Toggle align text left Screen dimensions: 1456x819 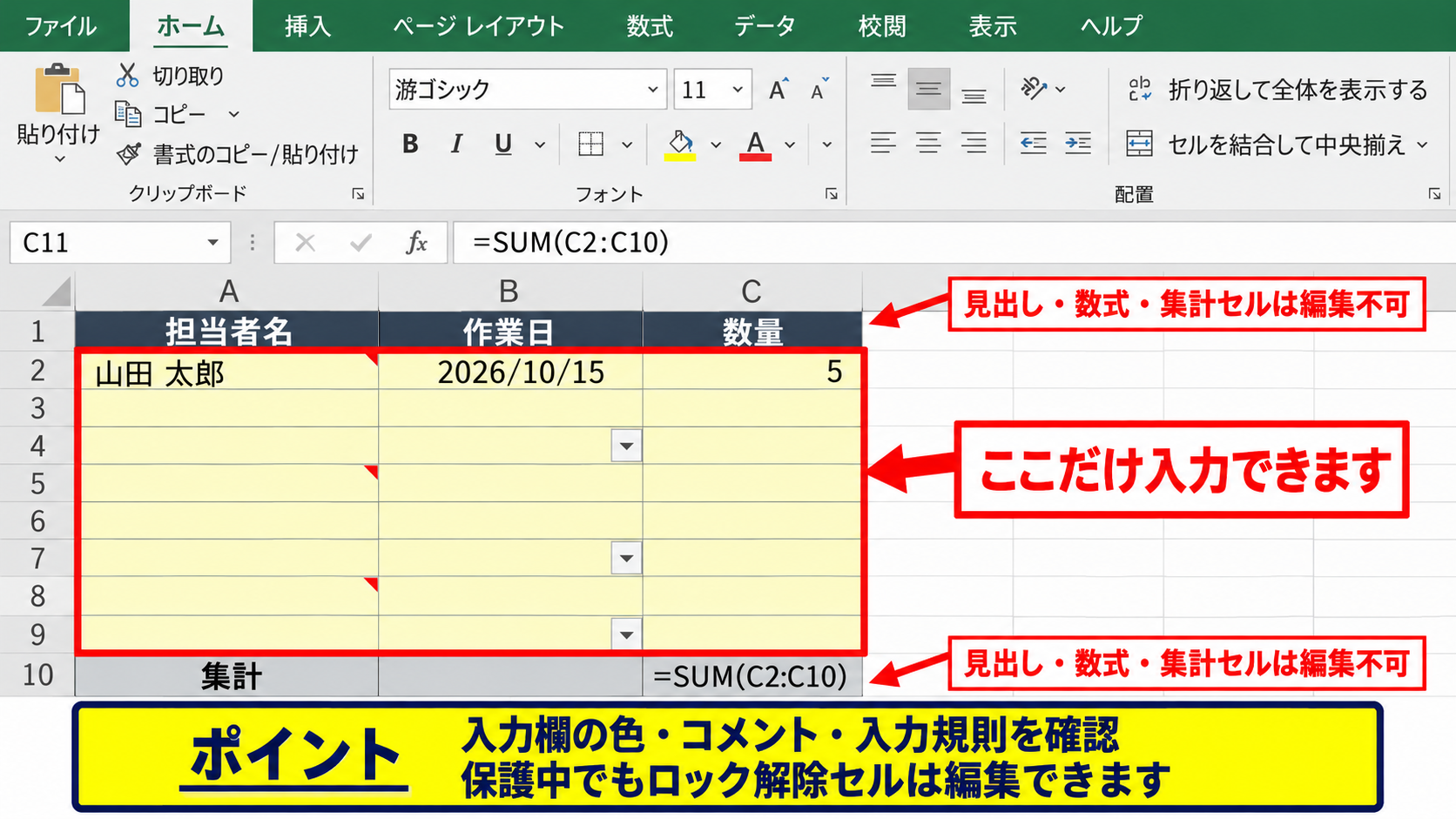(883, 144)
